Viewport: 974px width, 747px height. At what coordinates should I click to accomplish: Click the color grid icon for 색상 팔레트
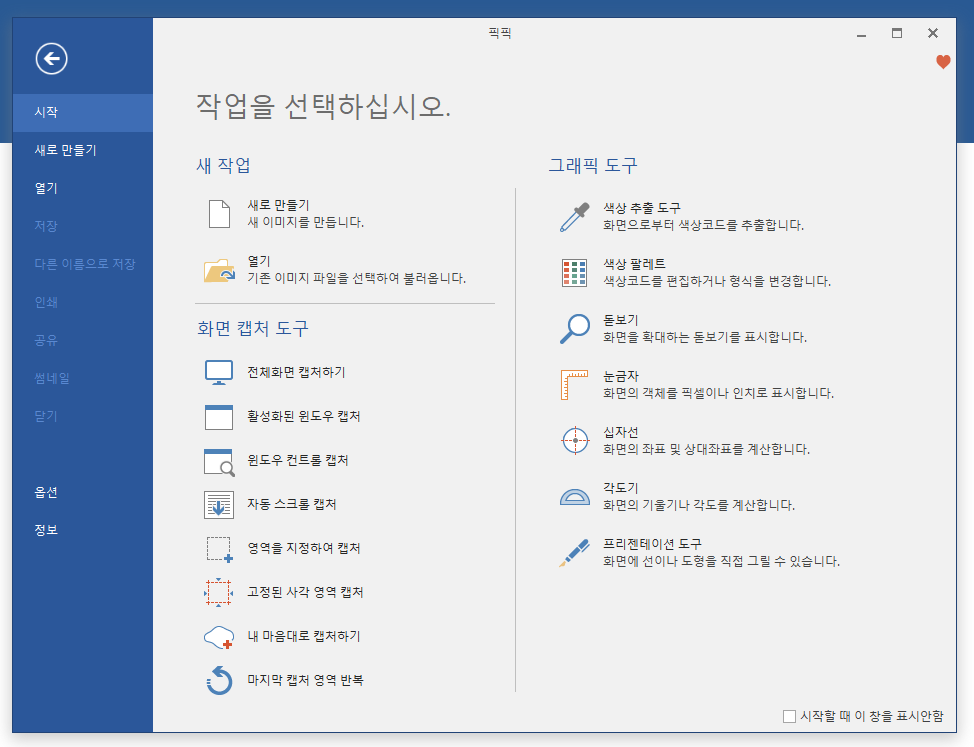(575, 273)
